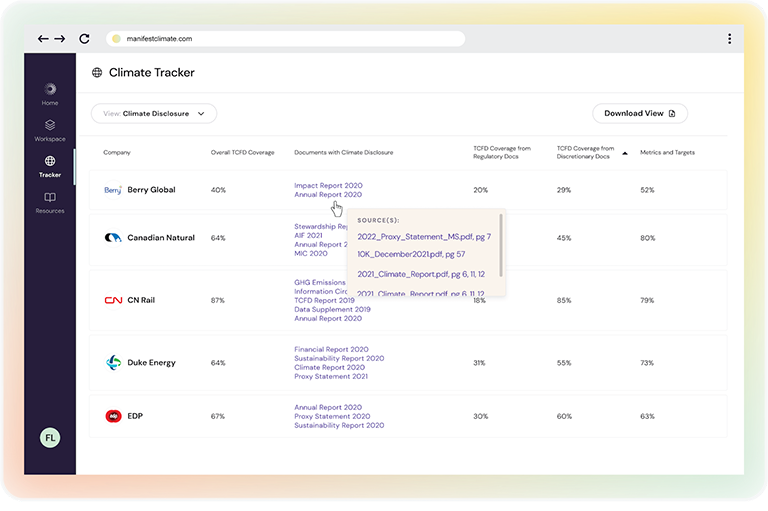This screenshot has height=511, width=768.
Task: Click the sources popup scrollbar
Action: click(x=501, y=245)
